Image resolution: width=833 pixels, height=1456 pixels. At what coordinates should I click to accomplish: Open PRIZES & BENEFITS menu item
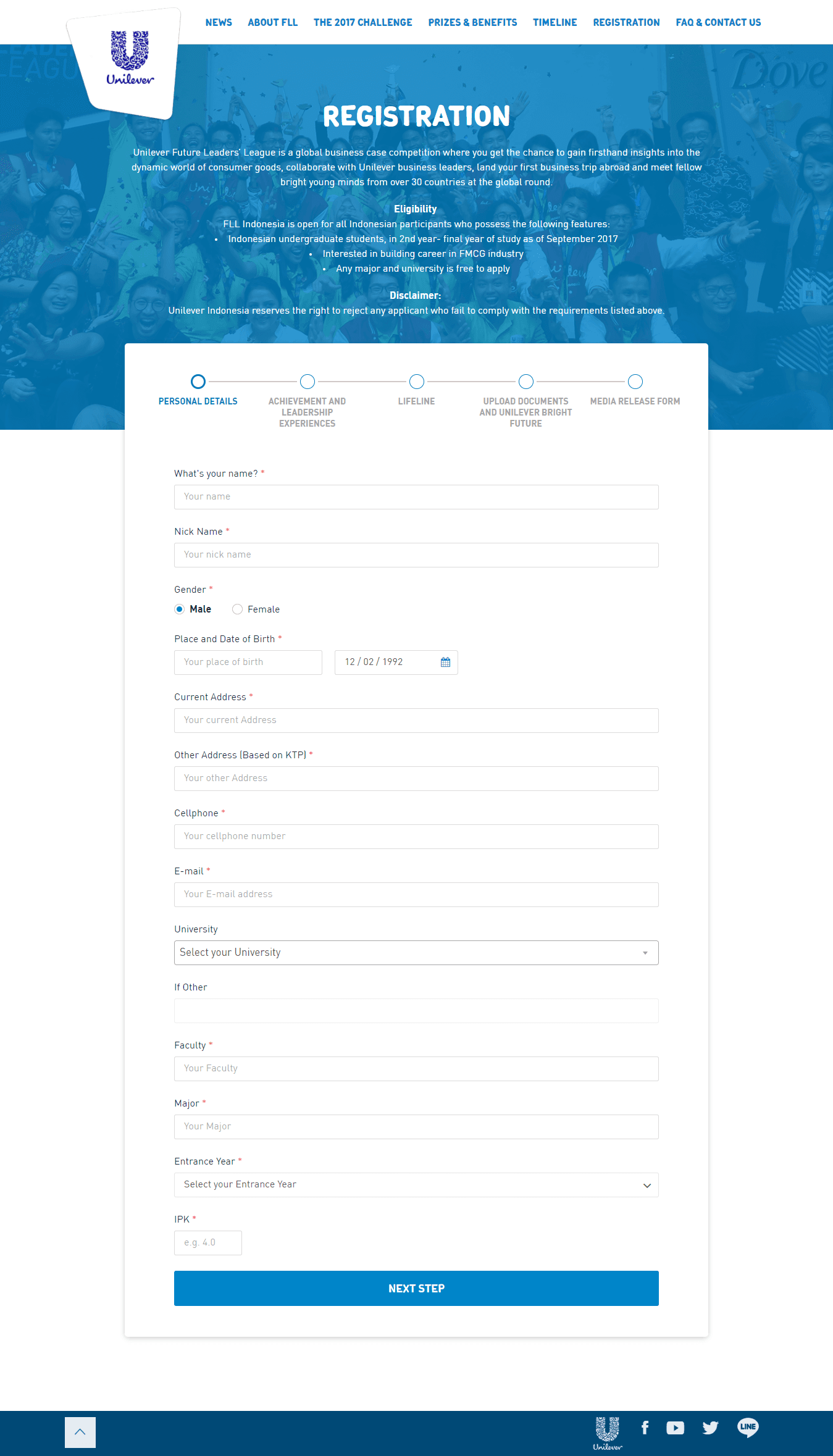tap(472, 22)
